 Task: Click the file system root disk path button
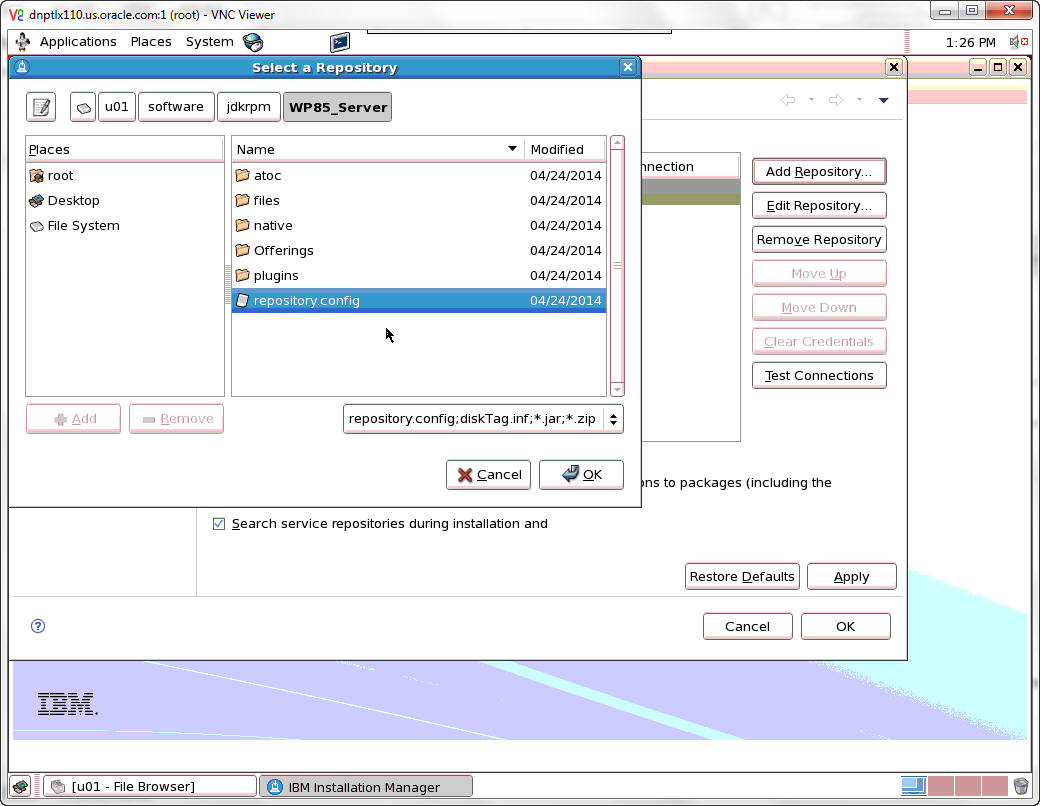tap(83, 107)
